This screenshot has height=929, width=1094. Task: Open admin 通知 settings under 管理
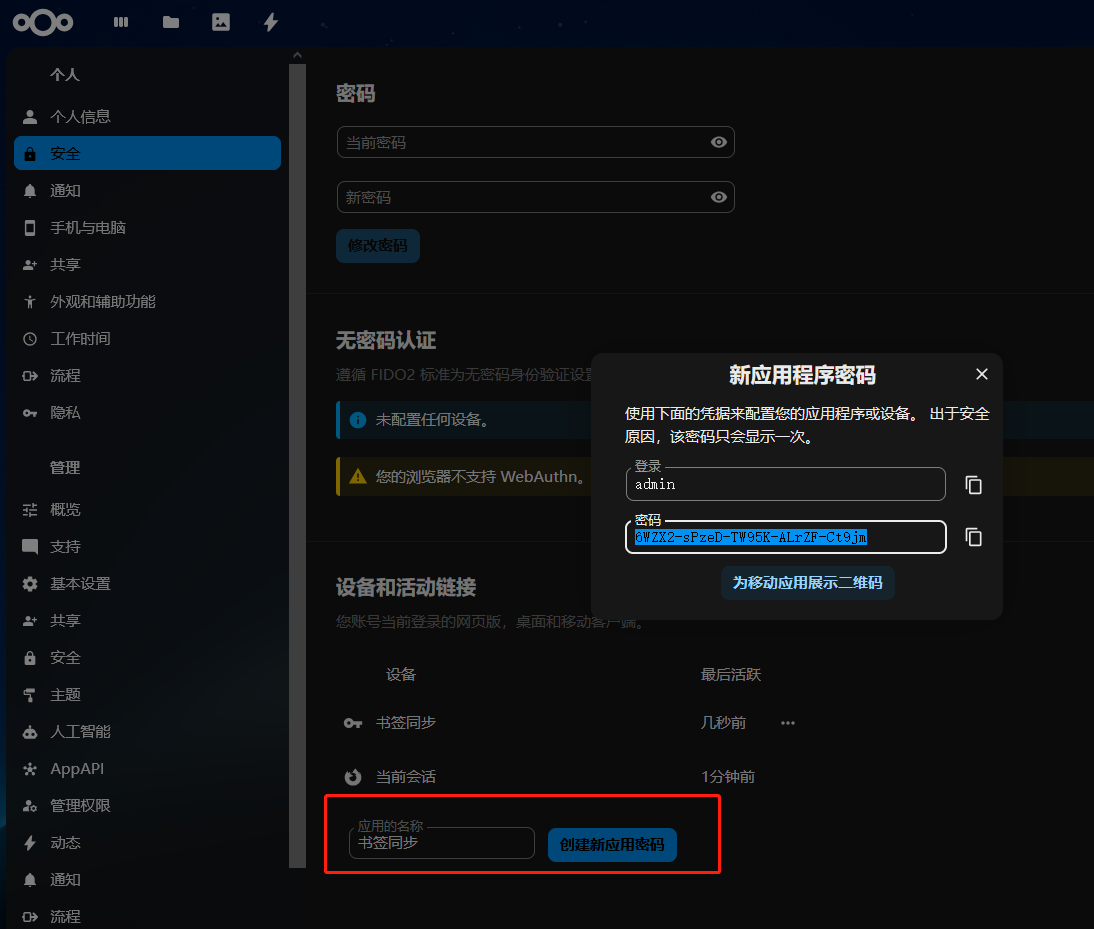[147, 879]
